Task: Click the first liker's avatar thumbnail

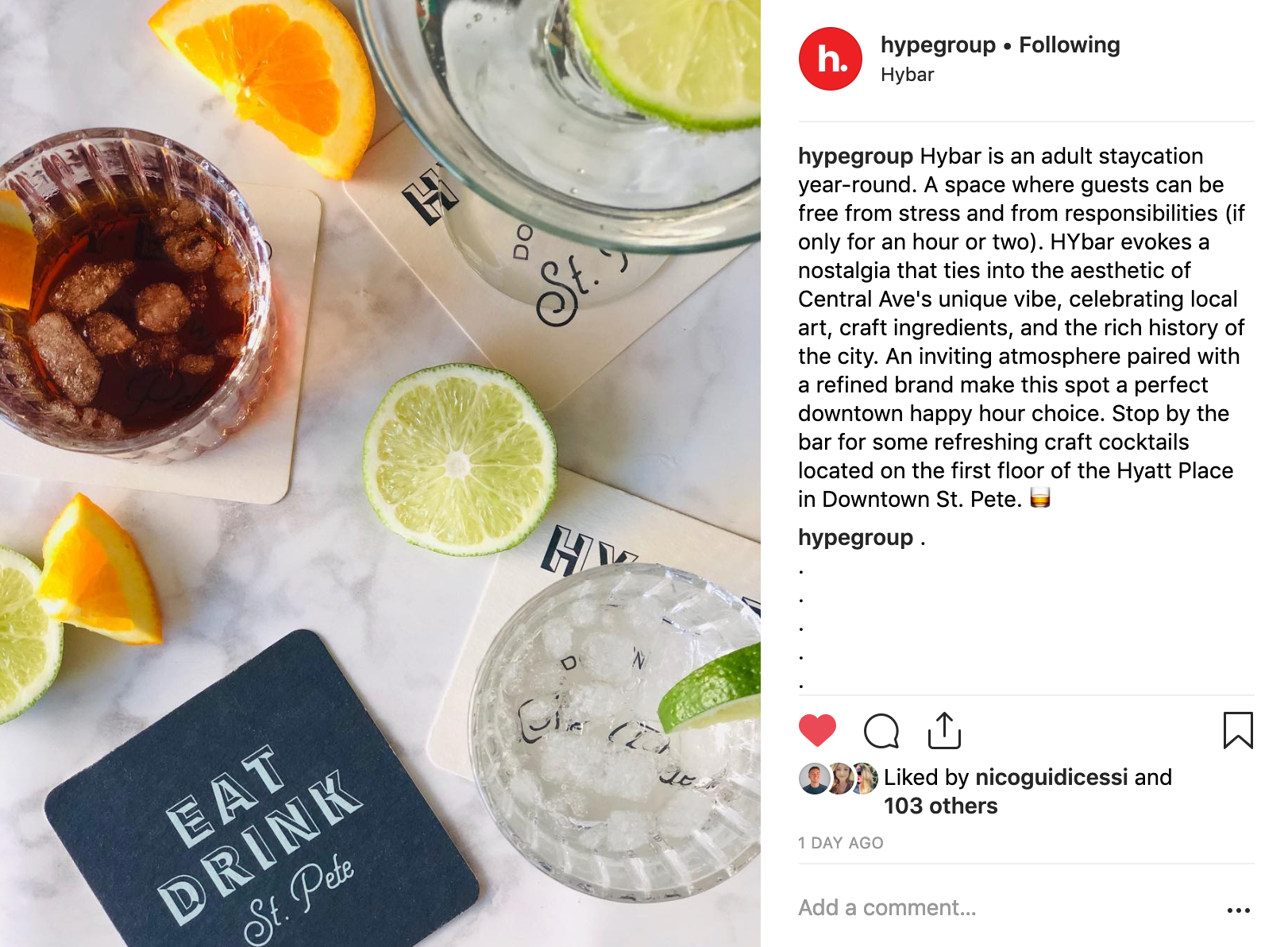Action: (x=813, y=779)
